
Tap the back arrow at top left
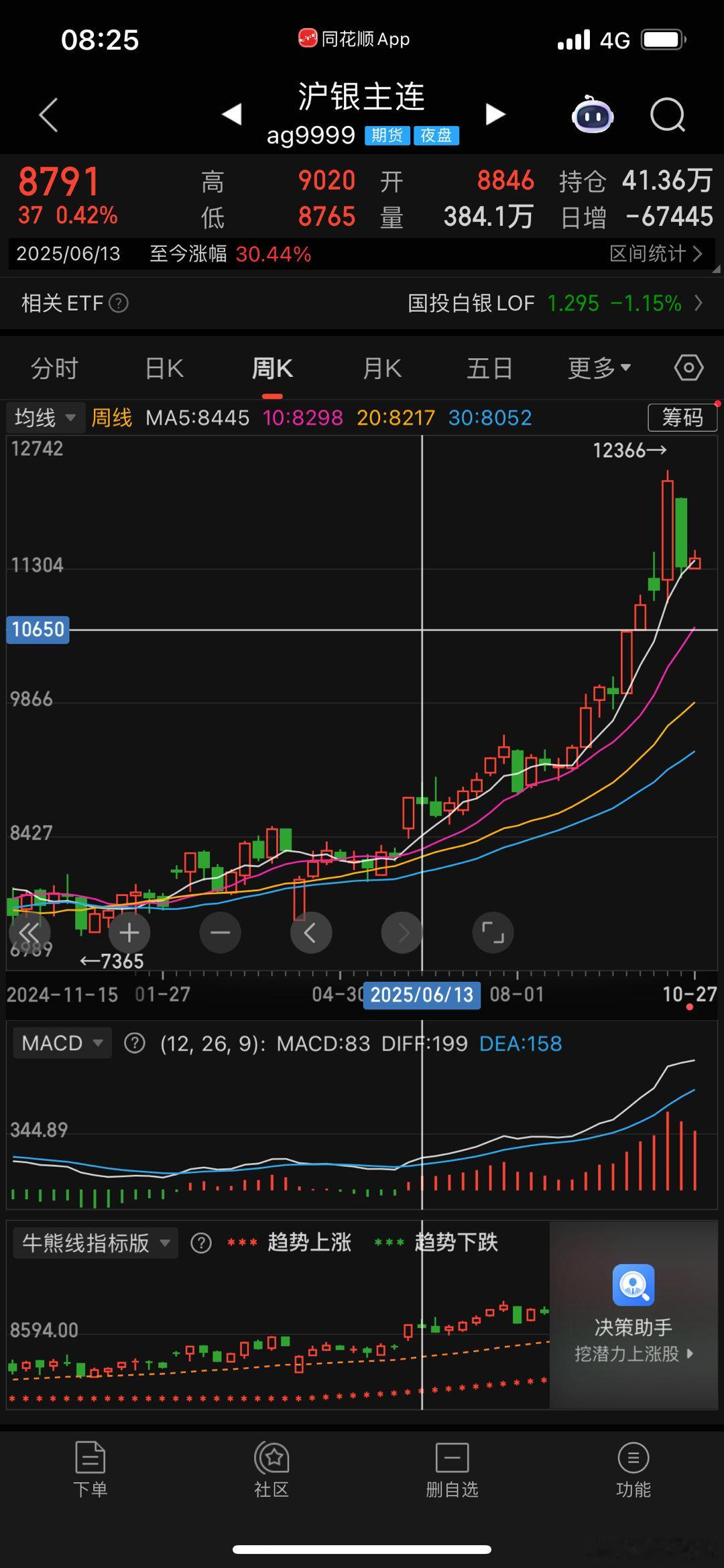point(48,115)
